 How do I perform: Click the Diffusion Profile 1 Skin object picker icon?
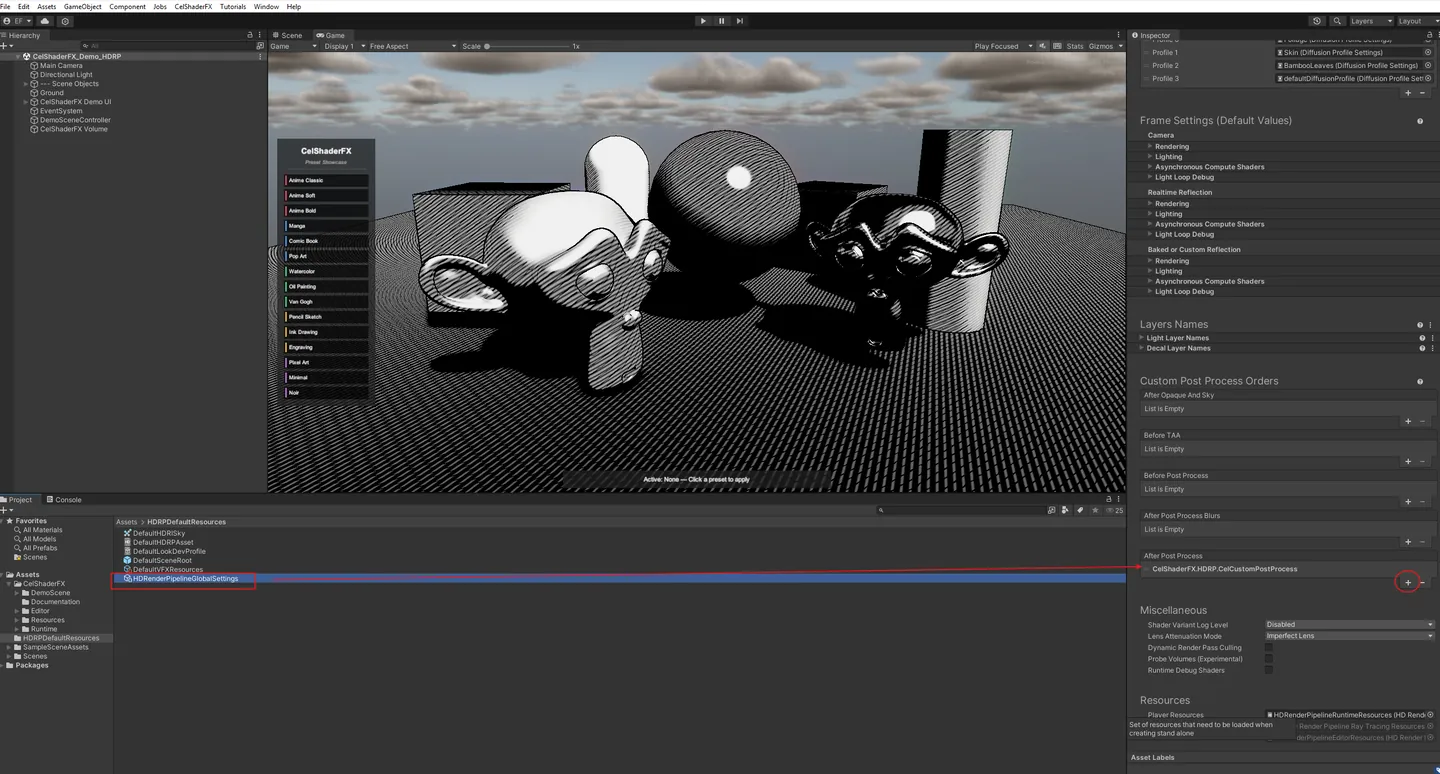(1430, 52)
